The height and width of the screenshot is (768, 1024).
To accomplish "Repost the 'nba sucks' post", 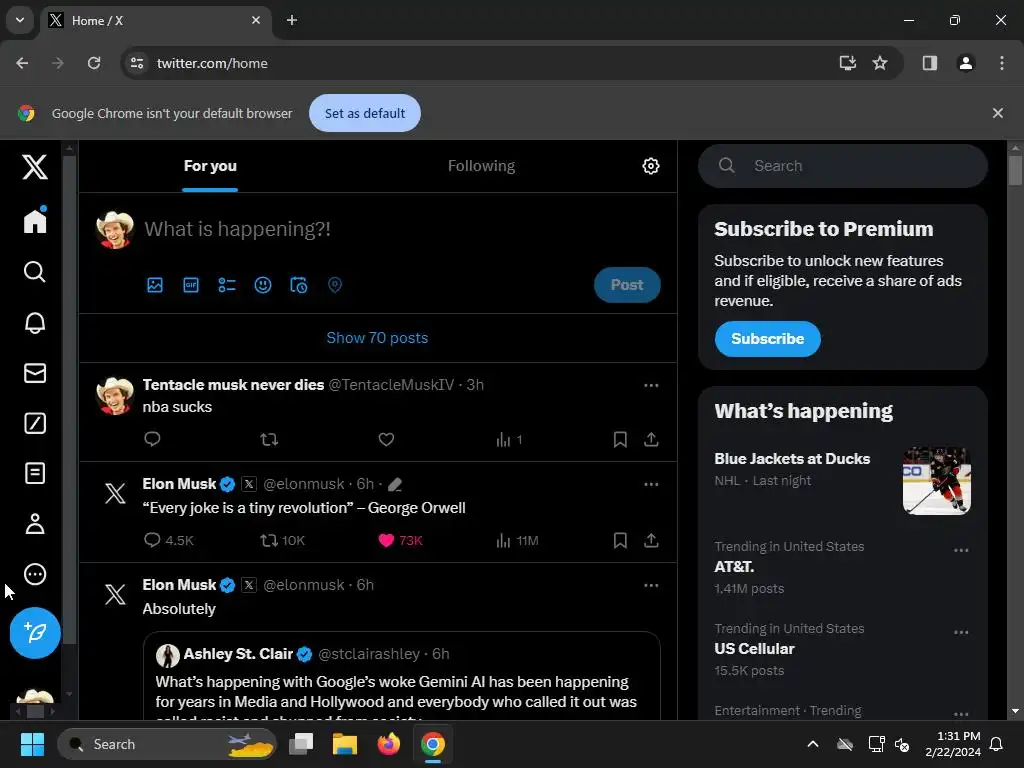I will (x=269, y=440).
